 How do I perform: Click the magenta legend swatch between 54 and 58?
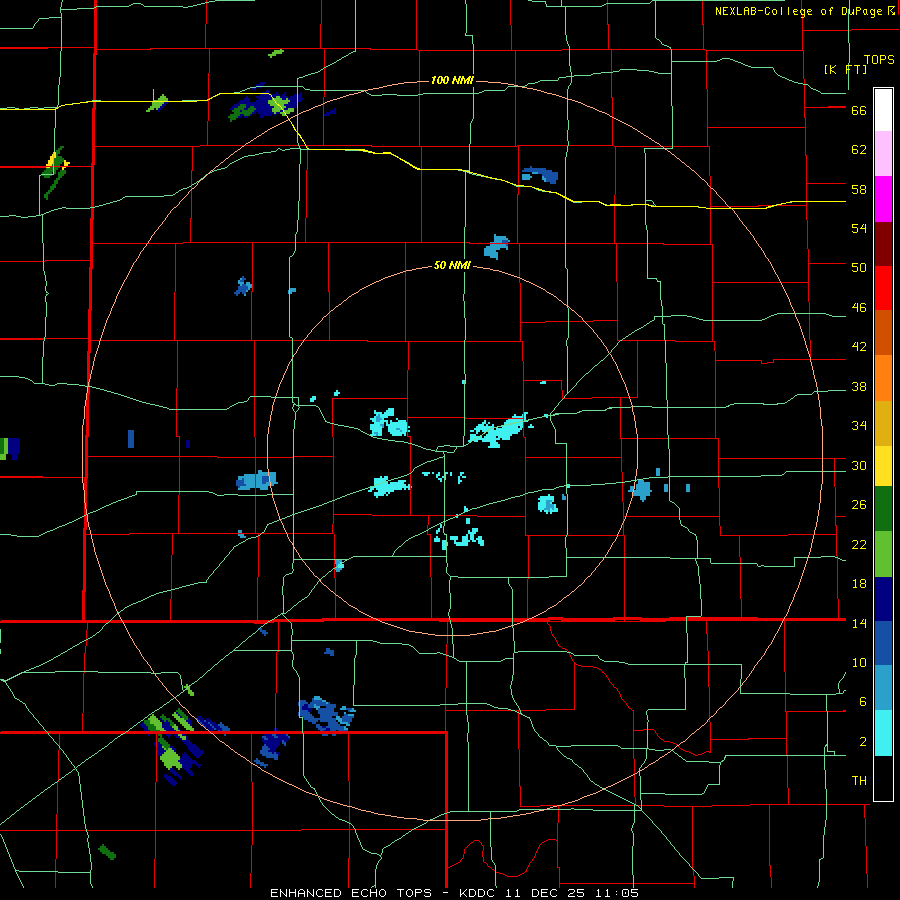(883, 199)
